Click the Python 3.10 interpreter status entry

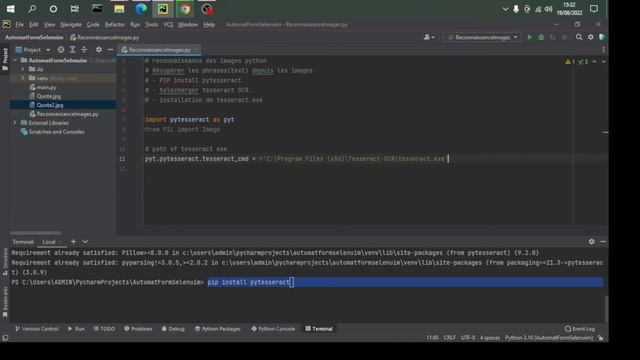549,338
